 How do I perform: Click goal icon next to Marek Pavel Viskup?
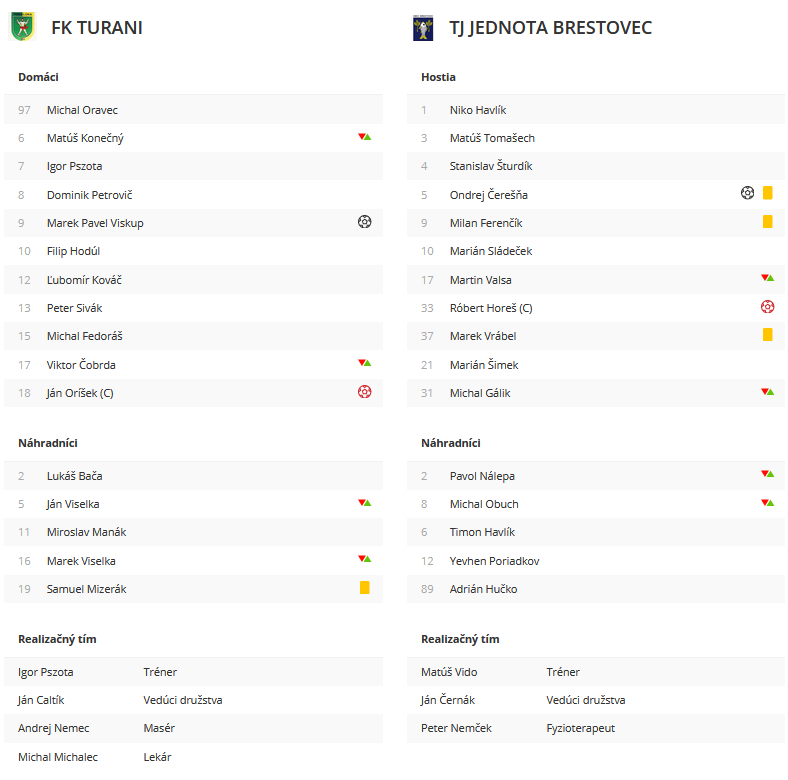(x=364, y=222)
